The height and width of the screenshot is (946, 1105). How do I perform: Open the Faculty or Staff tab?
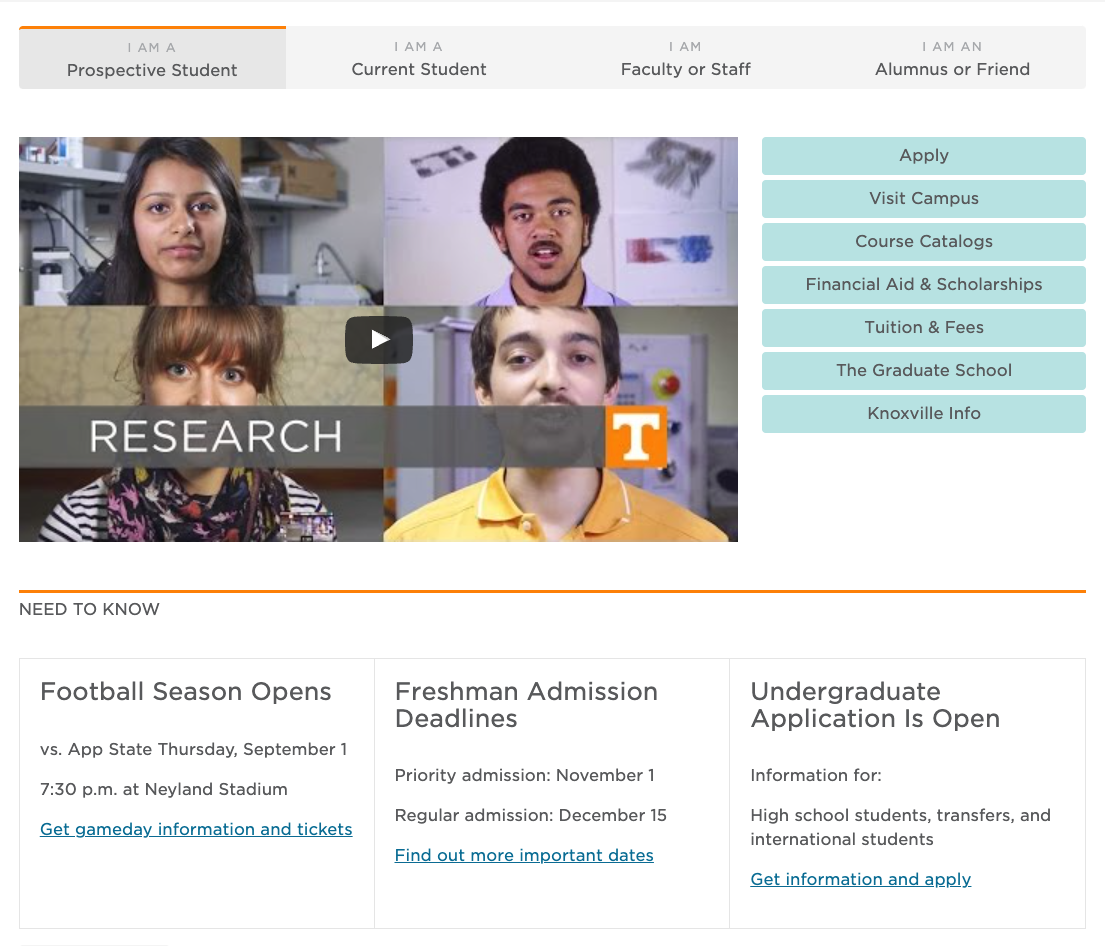pyautogui.click(x=686, y=58)
